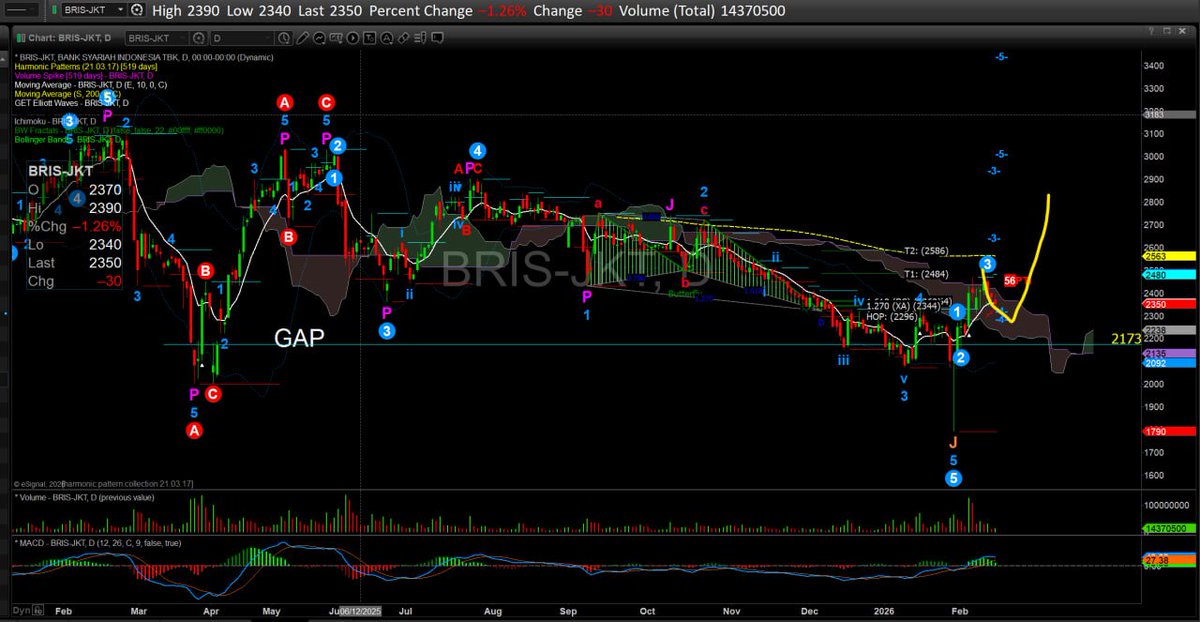This screenshot has width=1200, height=622.
Task: Select the Ichimoku study label
Action: 55,122
